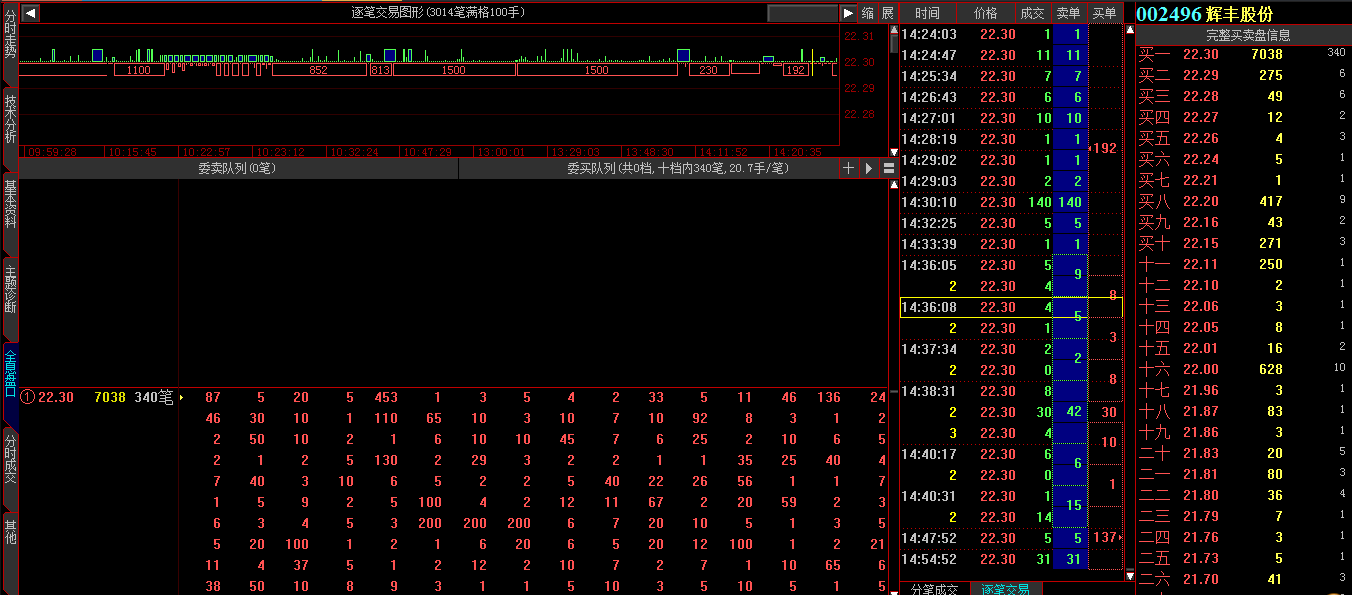This screenshot has height=595, width=1352.
Task: Open the 基本资料 side tab
Action: [x=10, y=204]
